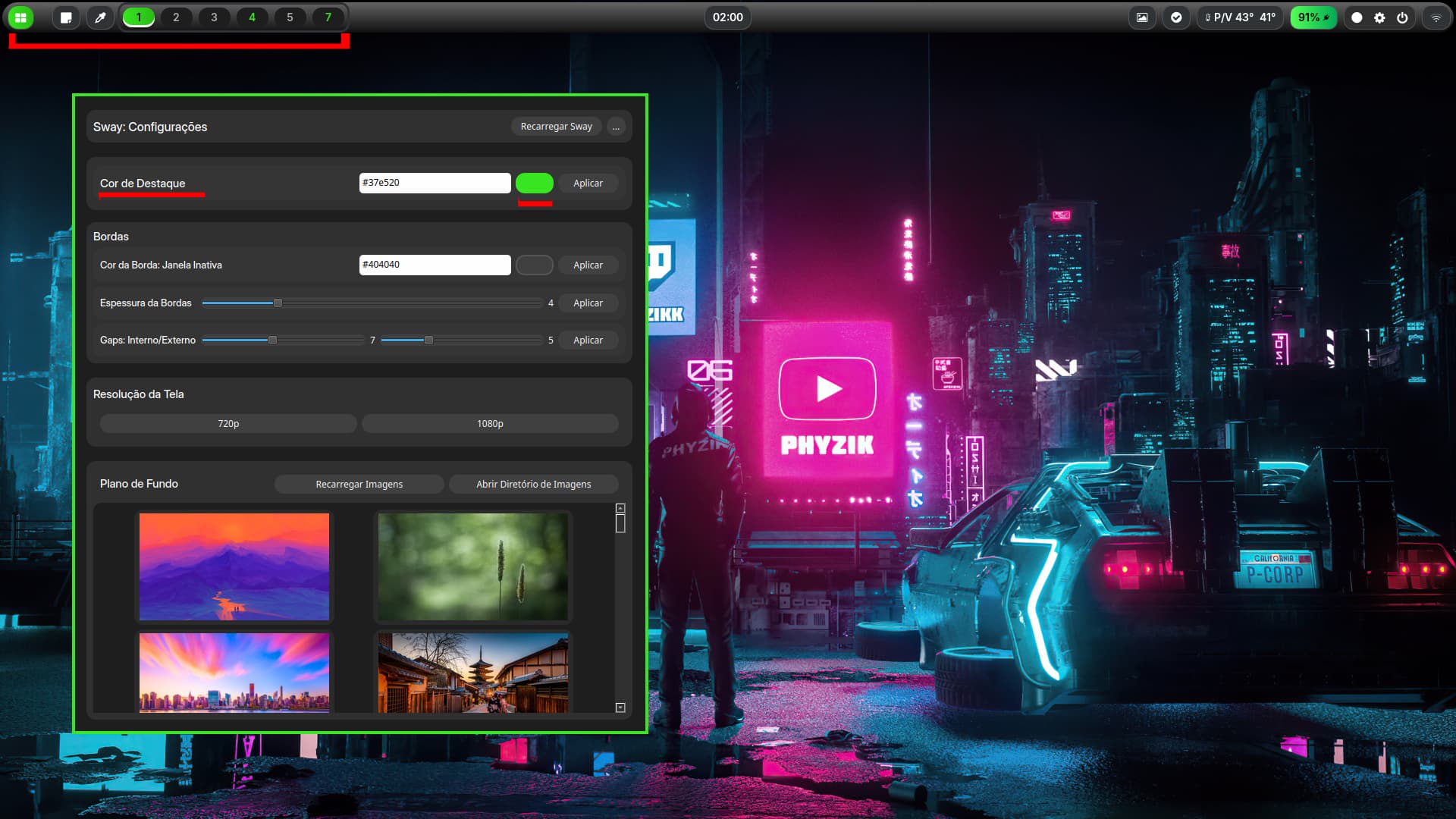Click the power icon in top bar
The image size is (1456, 819).
pyautogui.click(x=1402, y=17)
